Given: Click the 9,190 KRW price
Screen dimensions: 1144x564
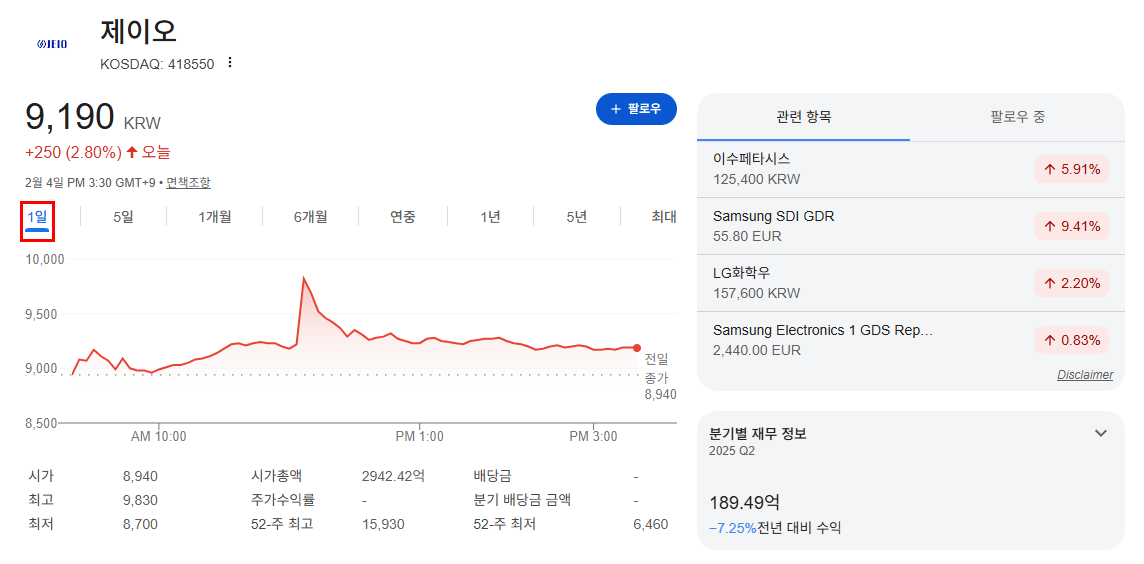Looking at the screenshot, I should pyautogui.click(x=93, y=117).
